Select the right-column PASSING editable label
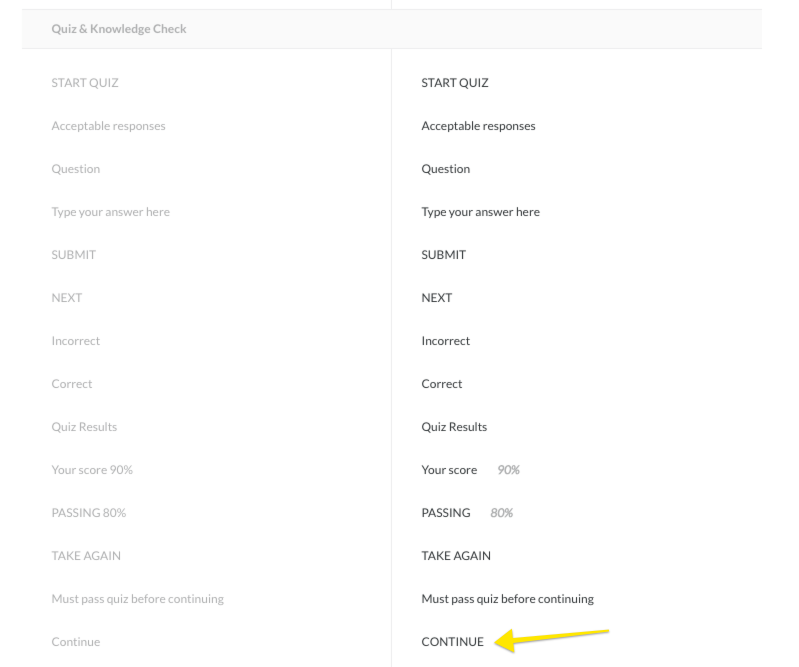Viewport: 799px width, 667px height. pos(446,513)
